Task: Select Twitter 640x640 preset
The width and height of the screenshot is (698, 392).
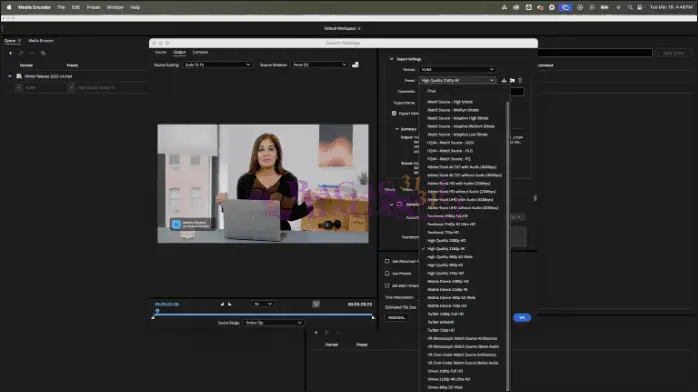Action: pos(440,322)
